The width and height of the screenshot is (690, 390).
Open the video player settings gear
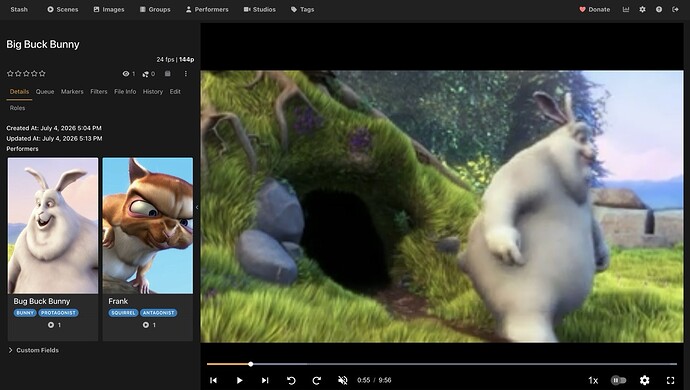coord(645,380)
